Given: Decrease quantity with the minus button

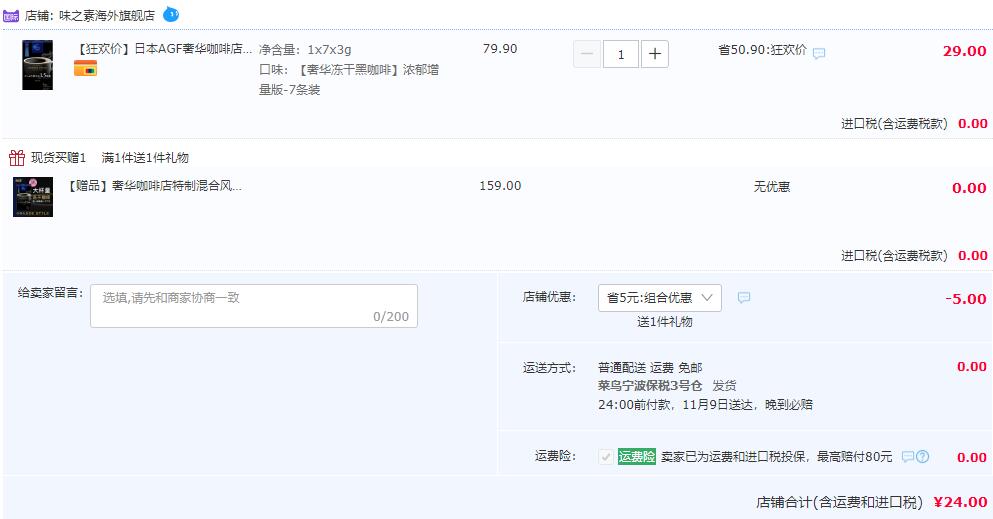Looking at the screenshot, I should [587, 54].
